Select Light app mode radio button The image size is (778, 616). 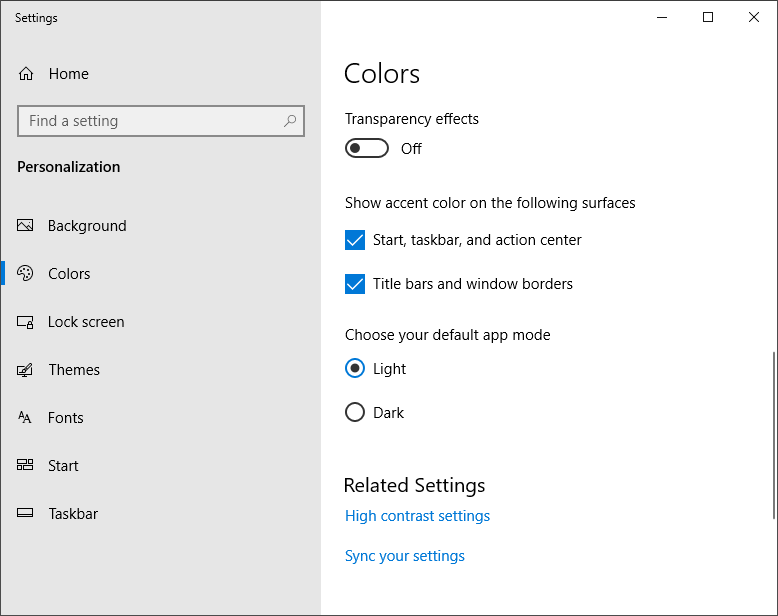click(x=355, y=369)
